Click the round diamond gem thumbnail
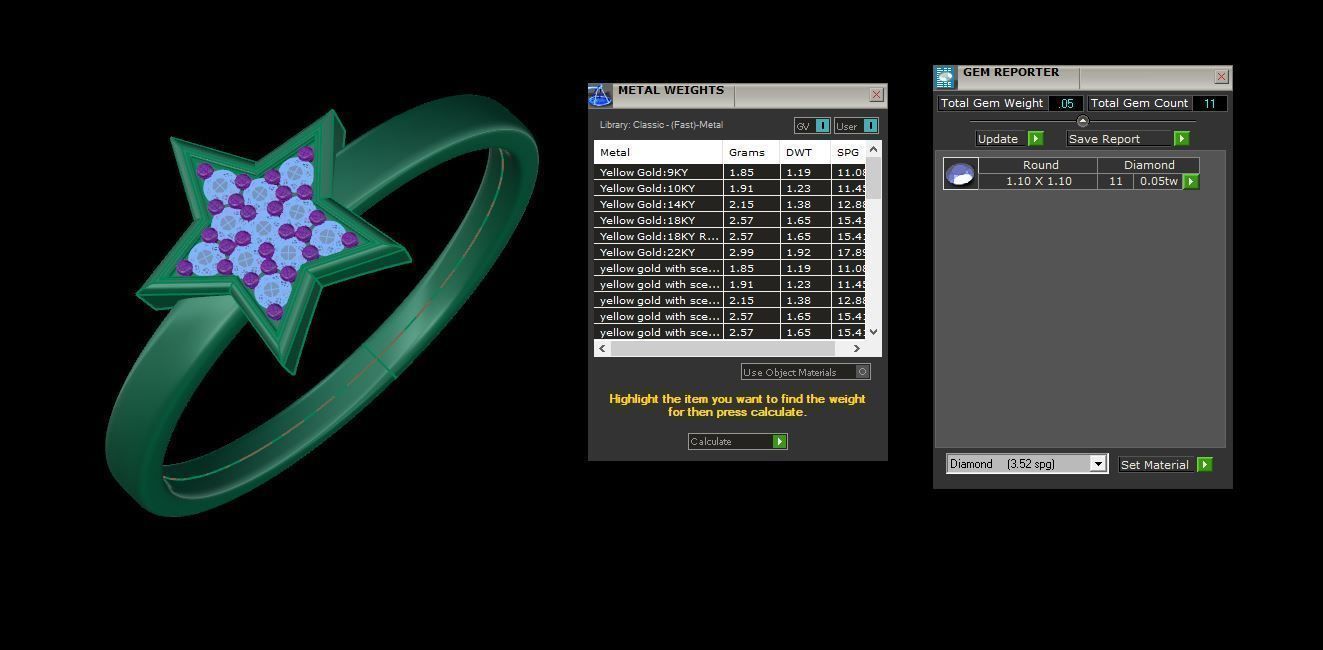The width and height of the screenshot is (1323, 650). (x=961, y=174)
